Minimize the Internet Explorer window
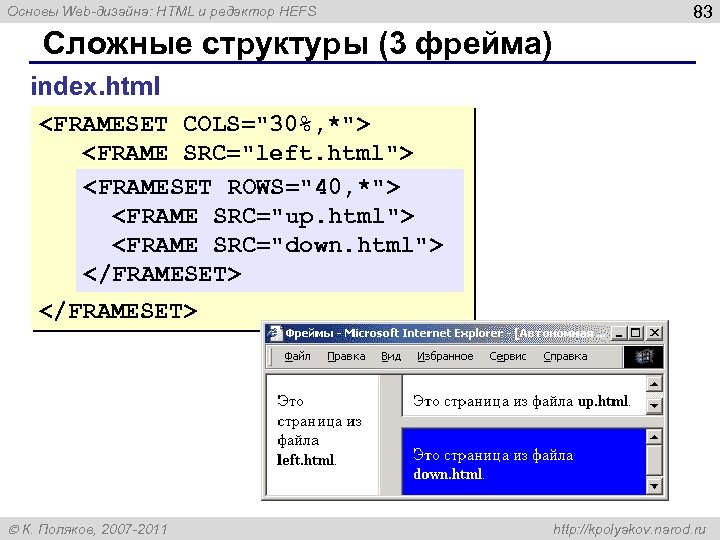The image size is (720, 540). pos(619,333)
